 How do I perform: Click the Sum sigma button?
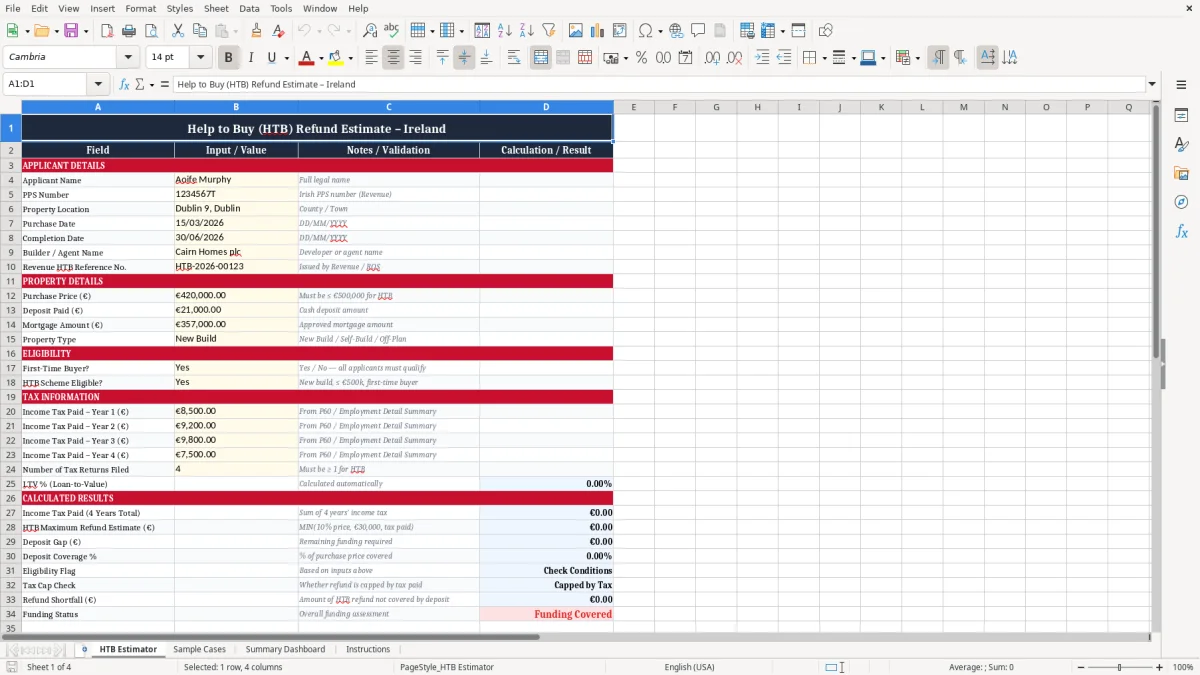click(x=139, y=84)
